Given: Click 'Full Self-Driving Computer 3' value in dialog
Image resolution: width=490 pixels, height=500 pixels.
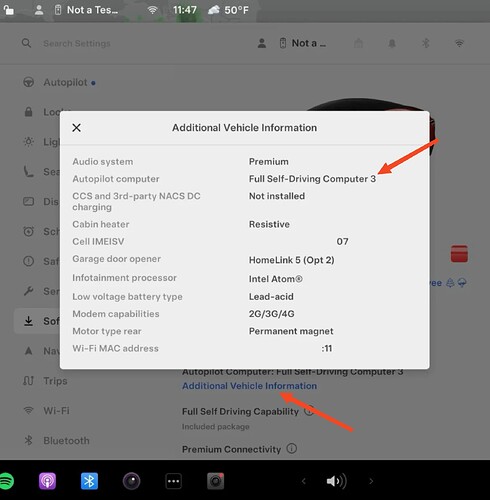Looking at the screenshot, I should tap(312, 179).
